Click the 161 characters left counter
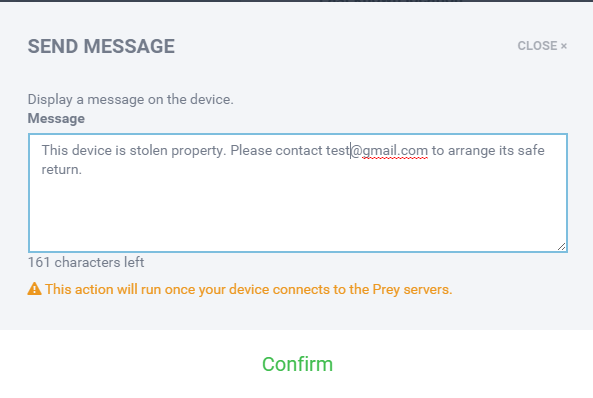The image size is (593, 398). pos(86,262)
